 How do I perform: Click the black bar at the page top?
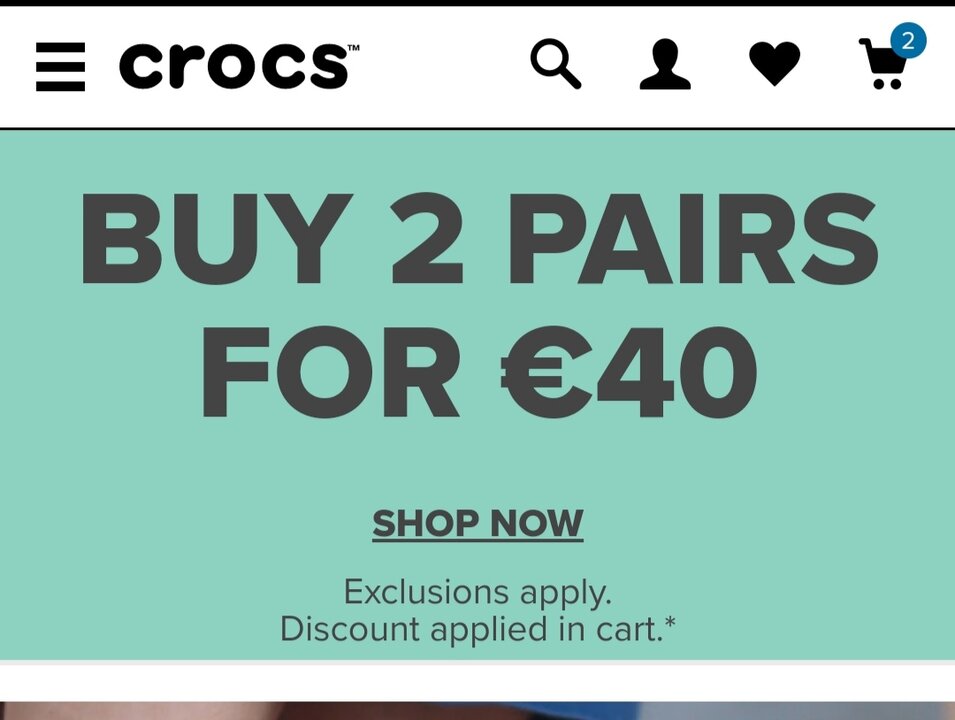point(478,3)
